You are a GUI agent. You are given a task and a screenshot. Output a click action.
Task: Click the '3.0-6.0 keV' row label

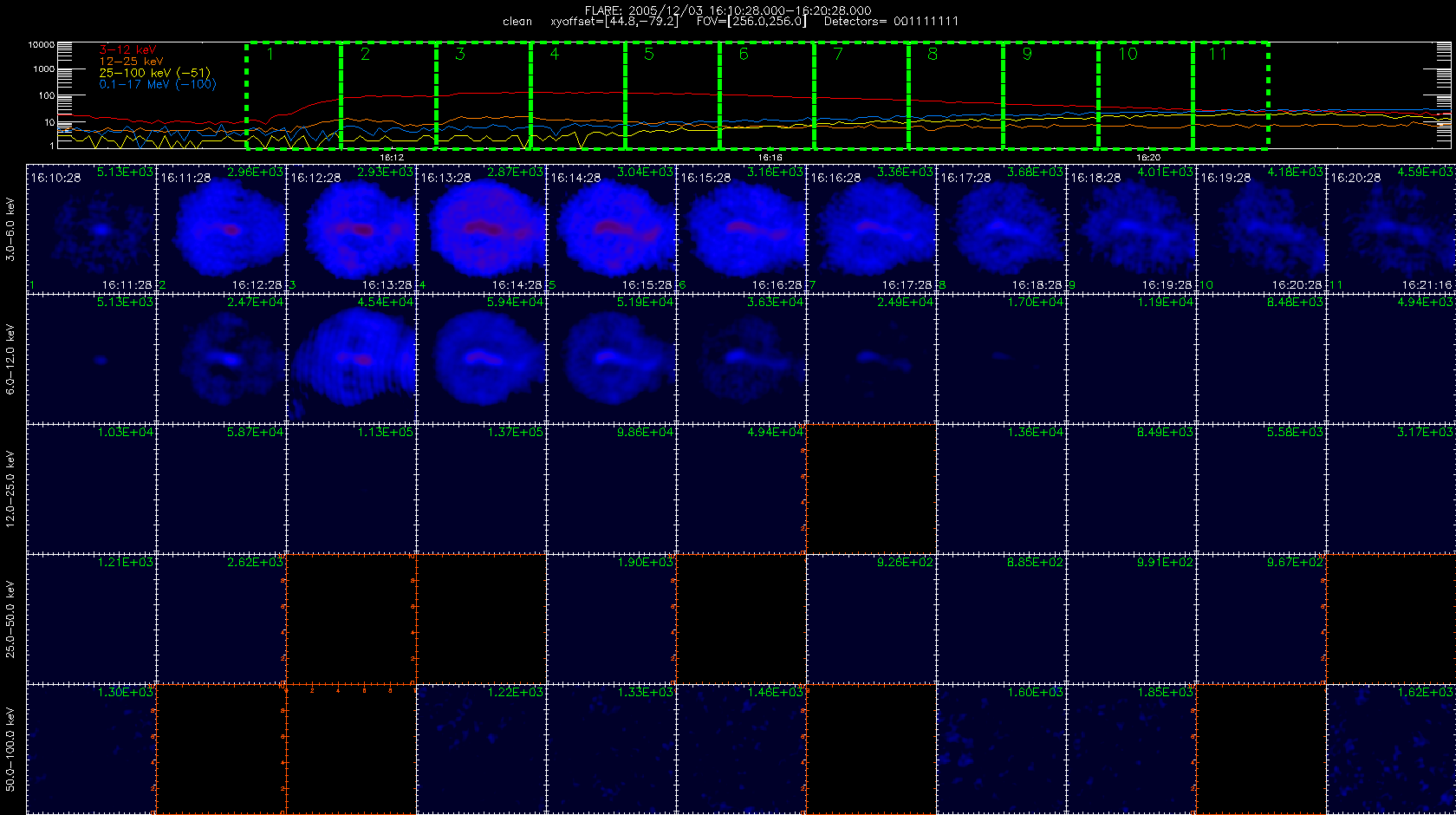tap(10, 229)
